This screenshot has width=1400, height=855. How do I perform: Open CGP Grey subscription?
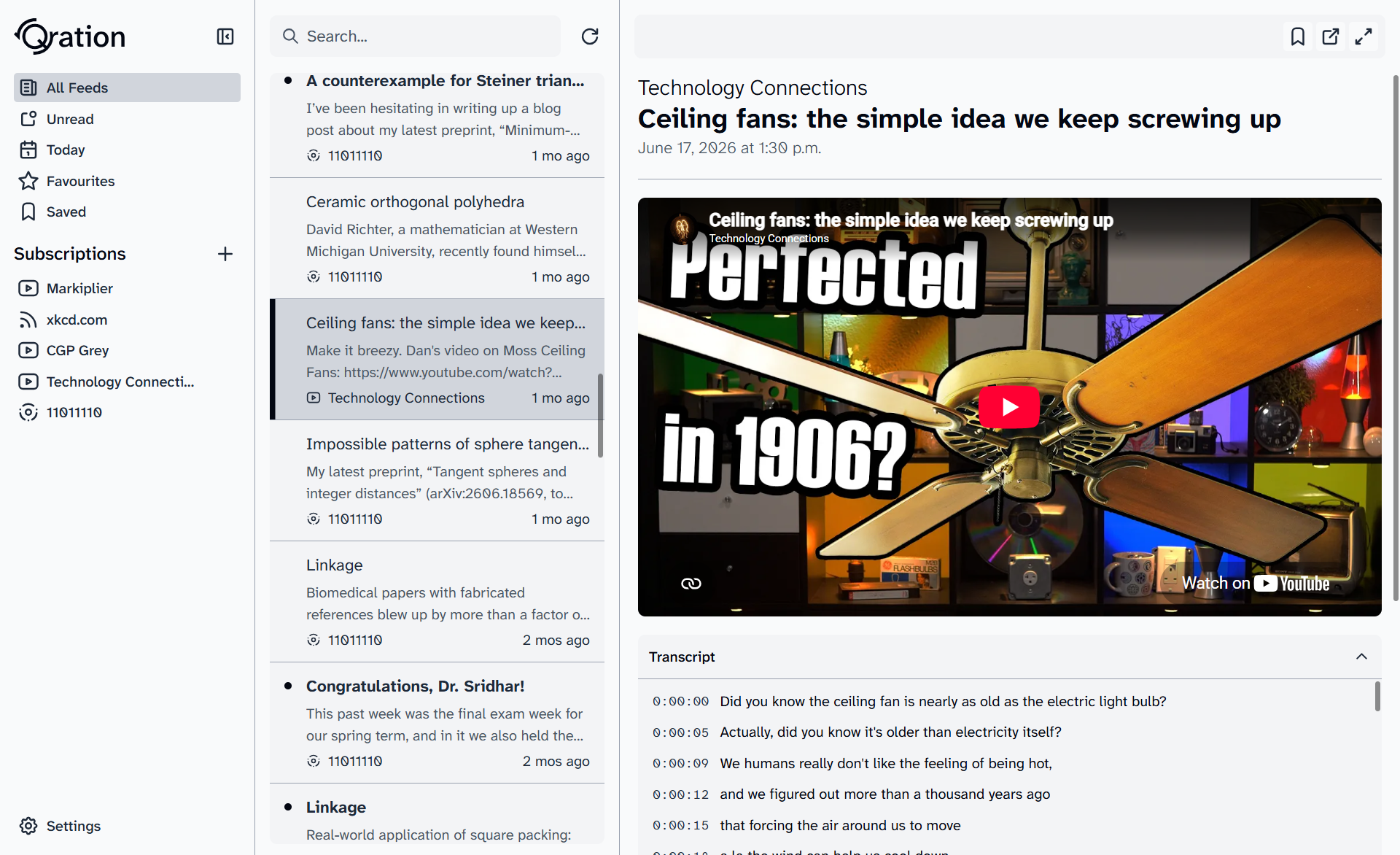coord(127,350)
